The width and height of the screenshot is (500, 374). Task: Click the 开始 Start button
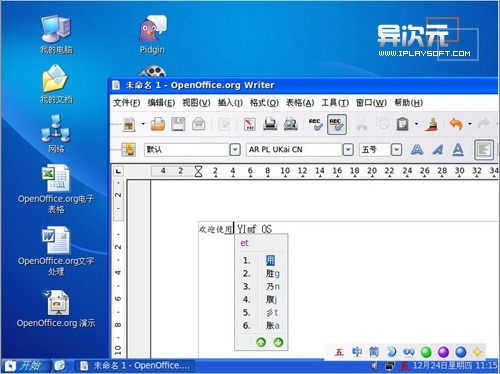pos(25,366)
